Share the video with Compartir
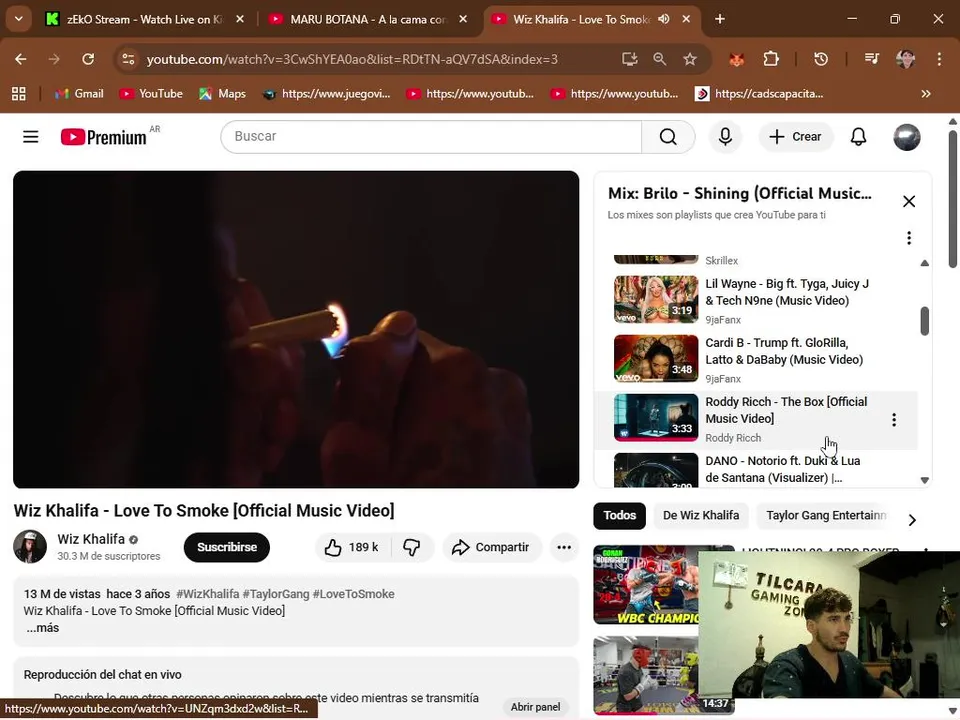This screenshot has width=960, height=720. coord(491,547)
